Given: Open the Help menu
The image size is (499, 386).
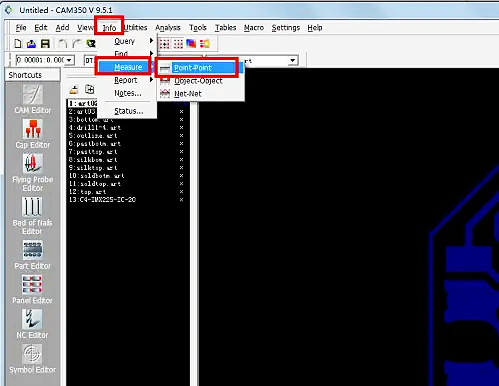Looking at the screenshot, I should [x=315, y=28].
